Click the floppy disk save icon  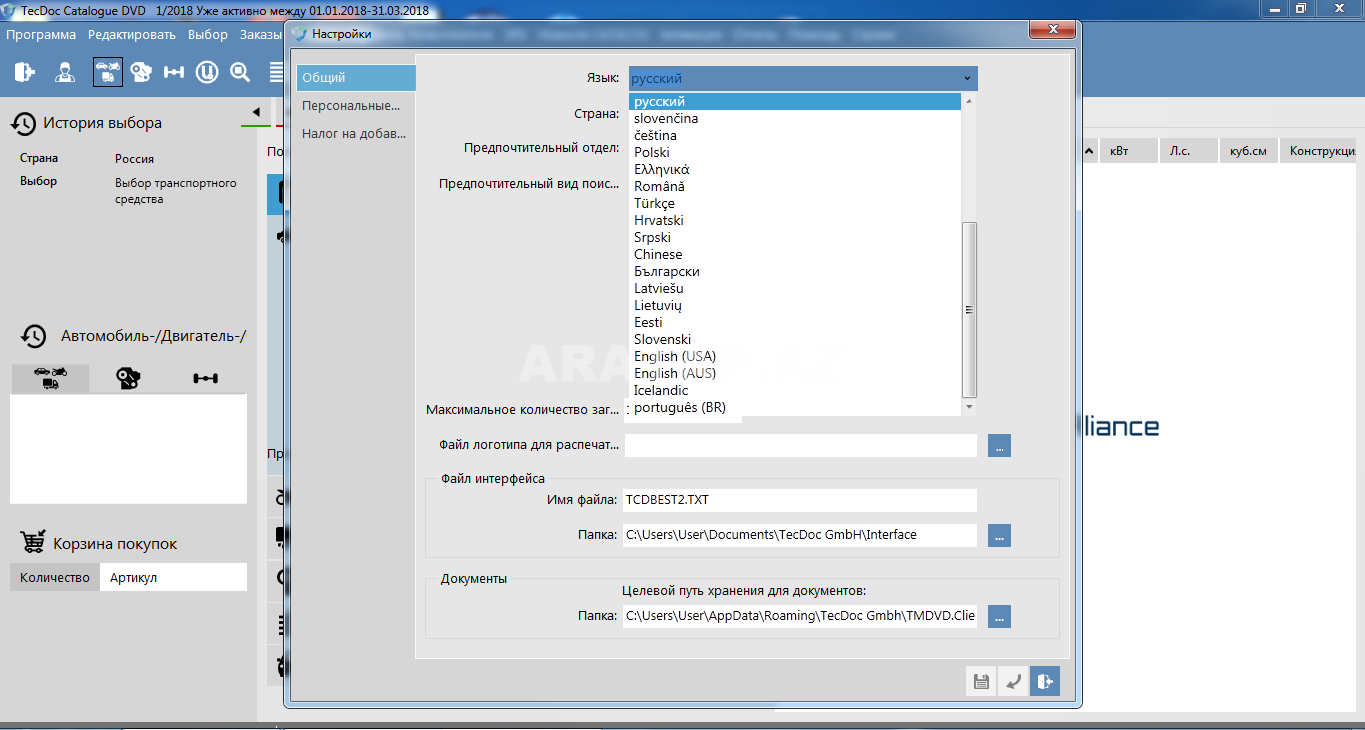pos(981,682)
